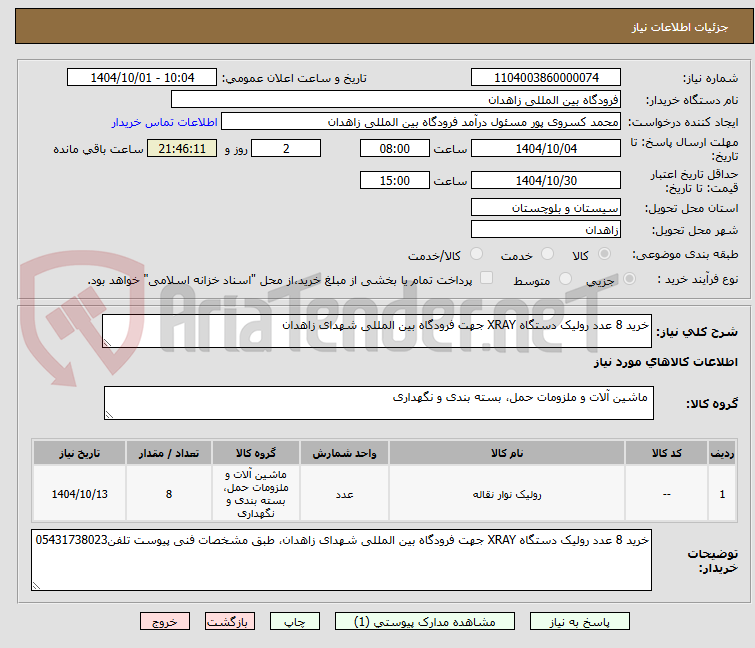Click the deadline time field 08:00

[395, 148]
